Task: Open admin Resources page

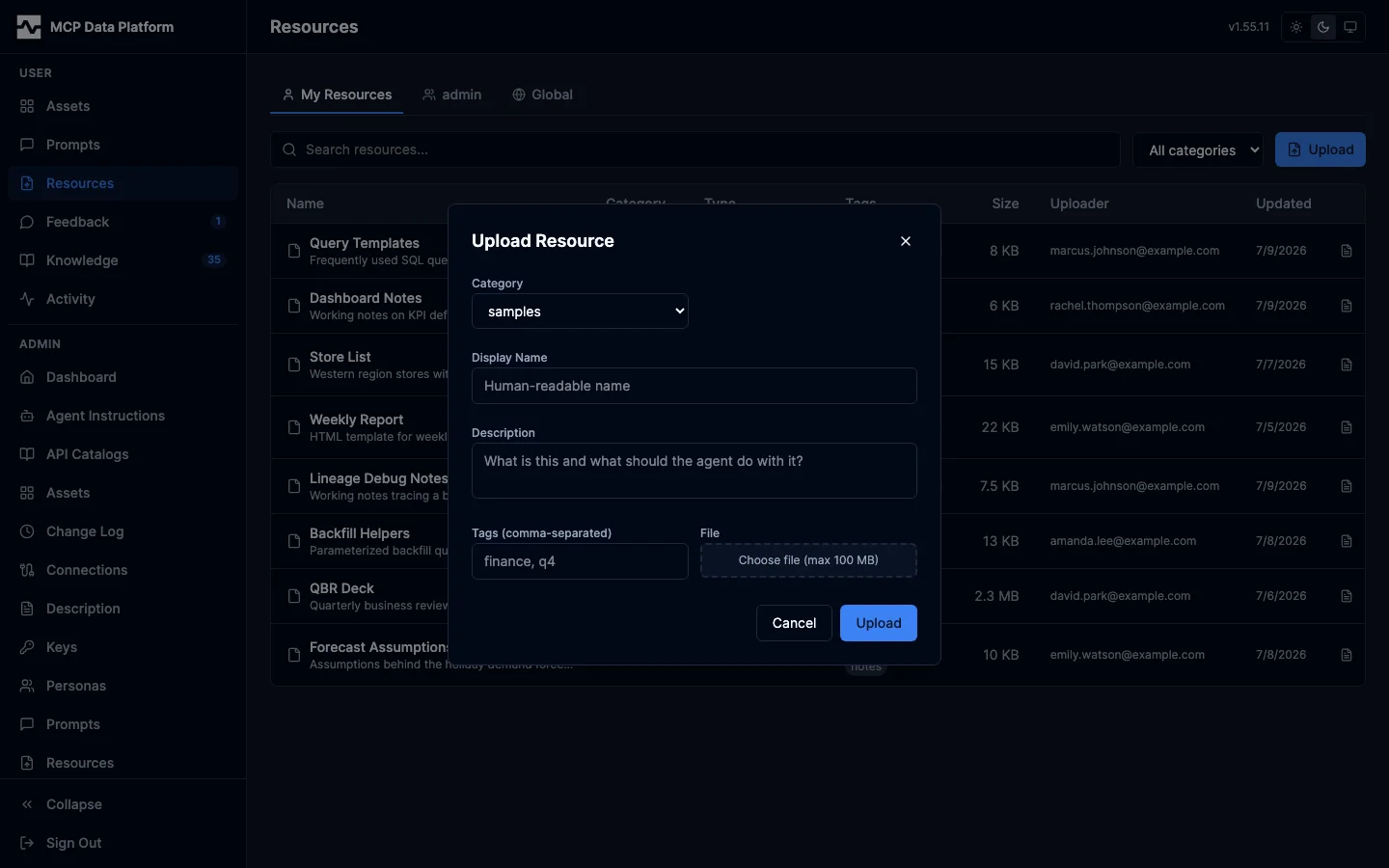Action: [123, 763]
